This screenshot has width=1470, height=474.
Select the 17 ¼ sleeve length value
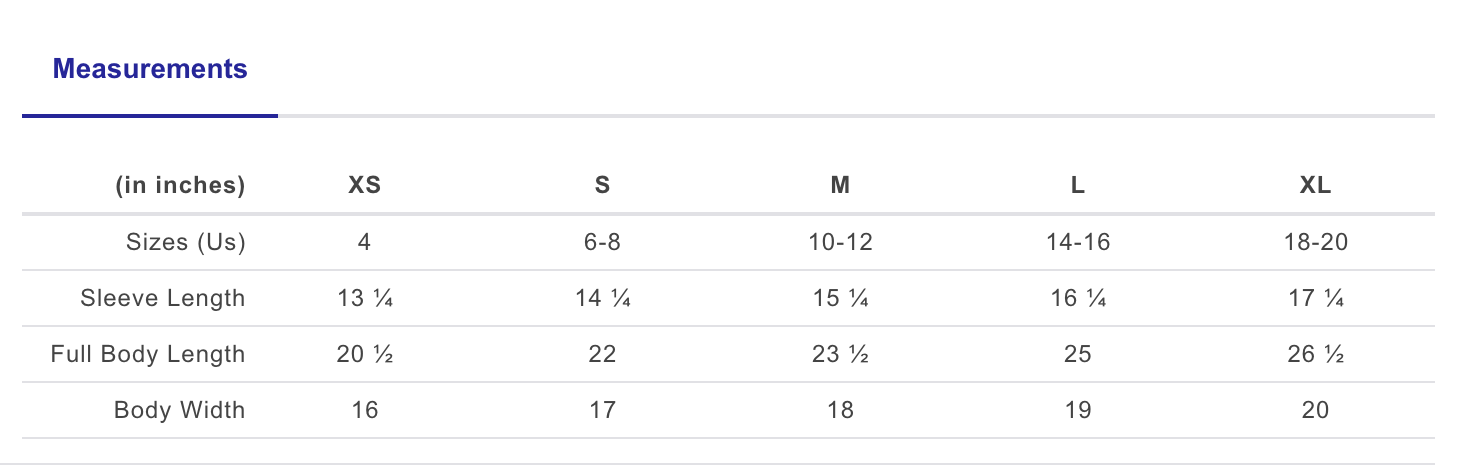click(1315, 298)
